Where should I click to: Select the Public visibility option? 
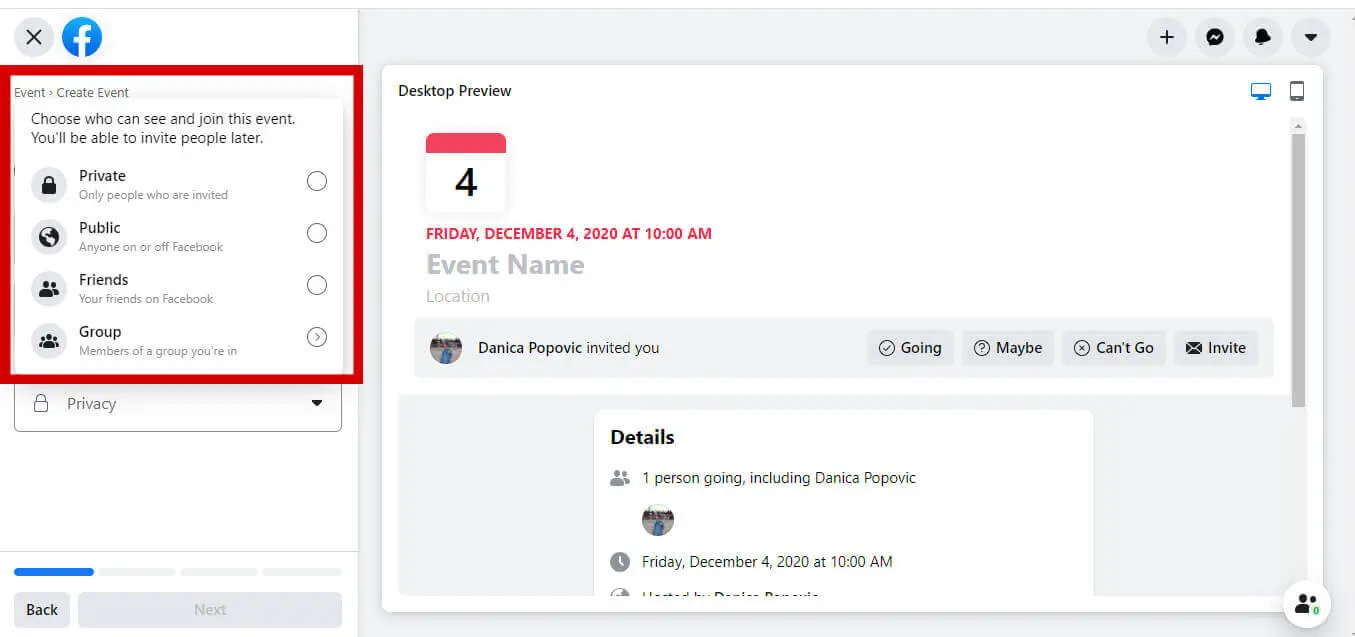[316, 233]
